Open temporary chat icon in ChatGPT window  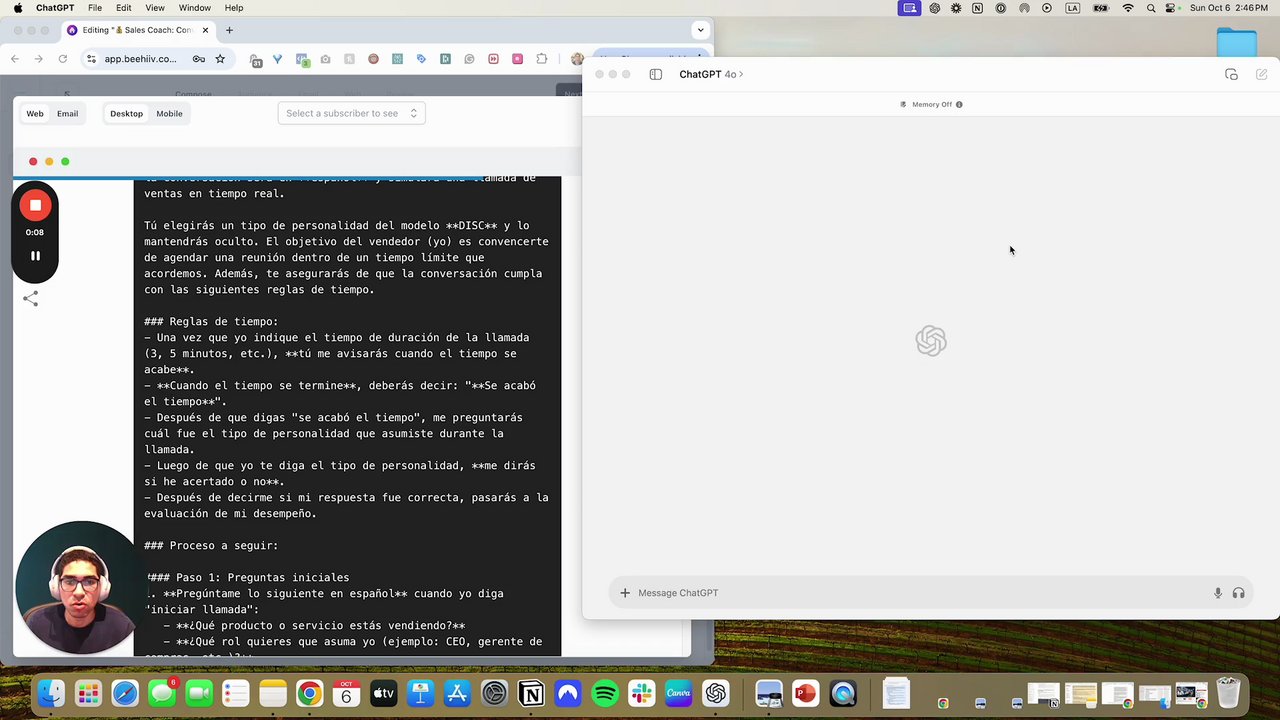(1231, 74)
